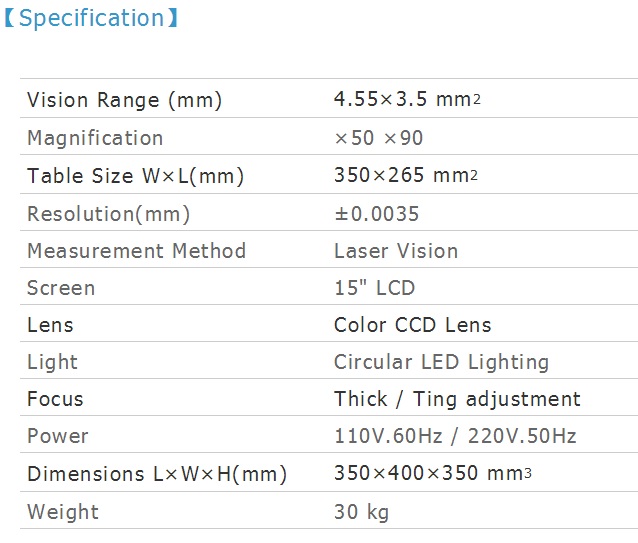This screenshot has height=543, width=638.
Task: Click the 30 kg weight value
Action: point(361,512)
